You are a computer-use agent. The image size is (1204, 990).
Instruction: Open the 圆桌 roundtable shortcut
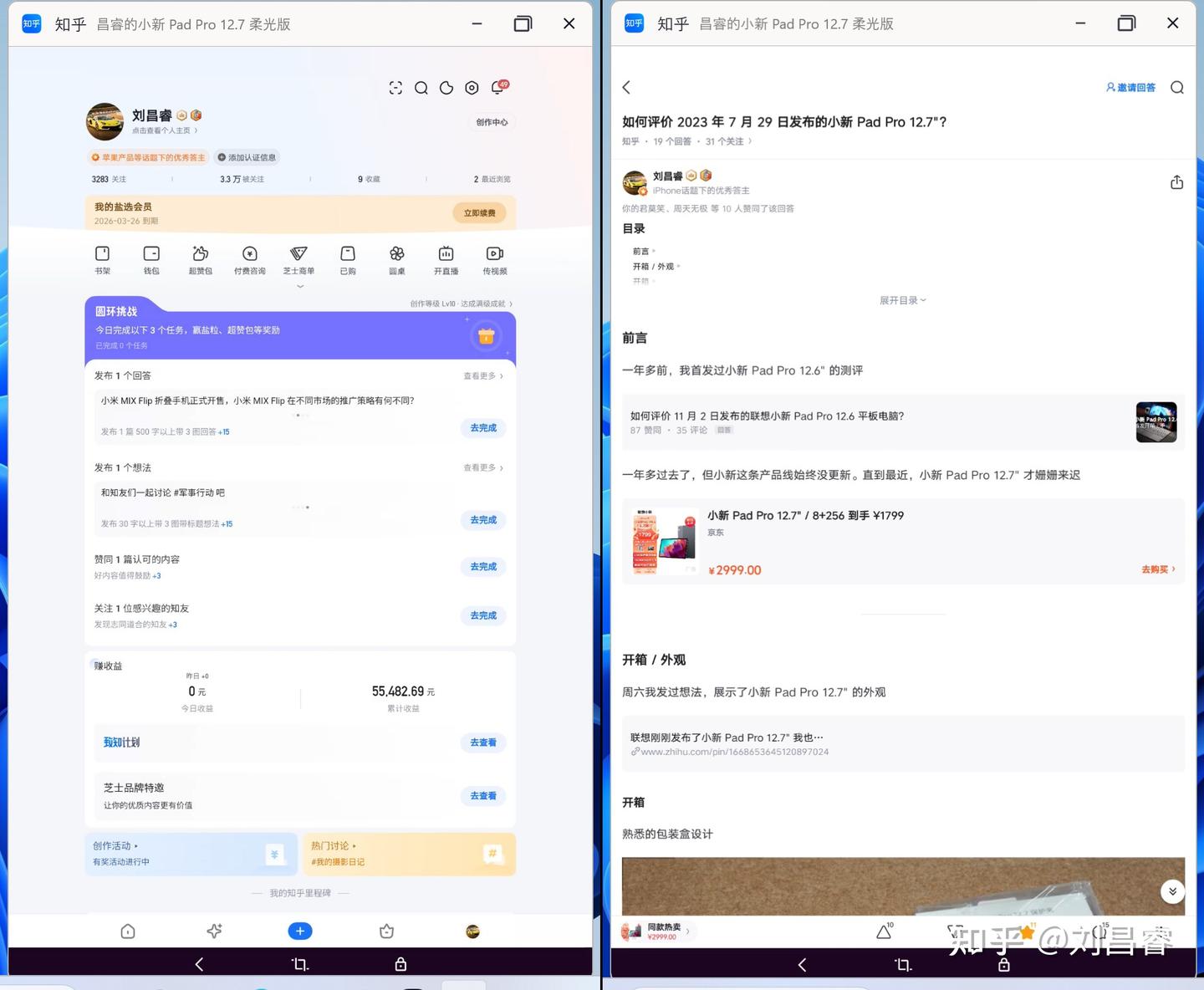point(397,260)
